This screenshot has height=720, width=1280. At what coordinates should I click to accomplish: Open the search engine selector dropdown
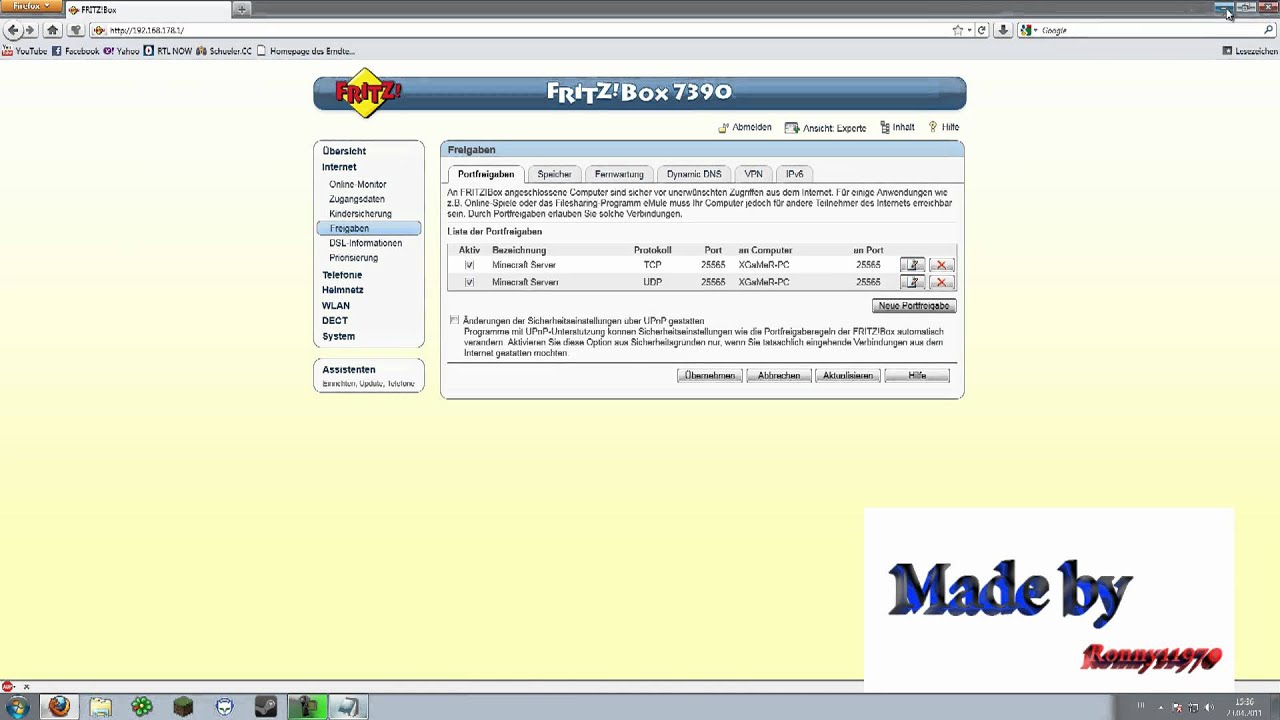1029,30
